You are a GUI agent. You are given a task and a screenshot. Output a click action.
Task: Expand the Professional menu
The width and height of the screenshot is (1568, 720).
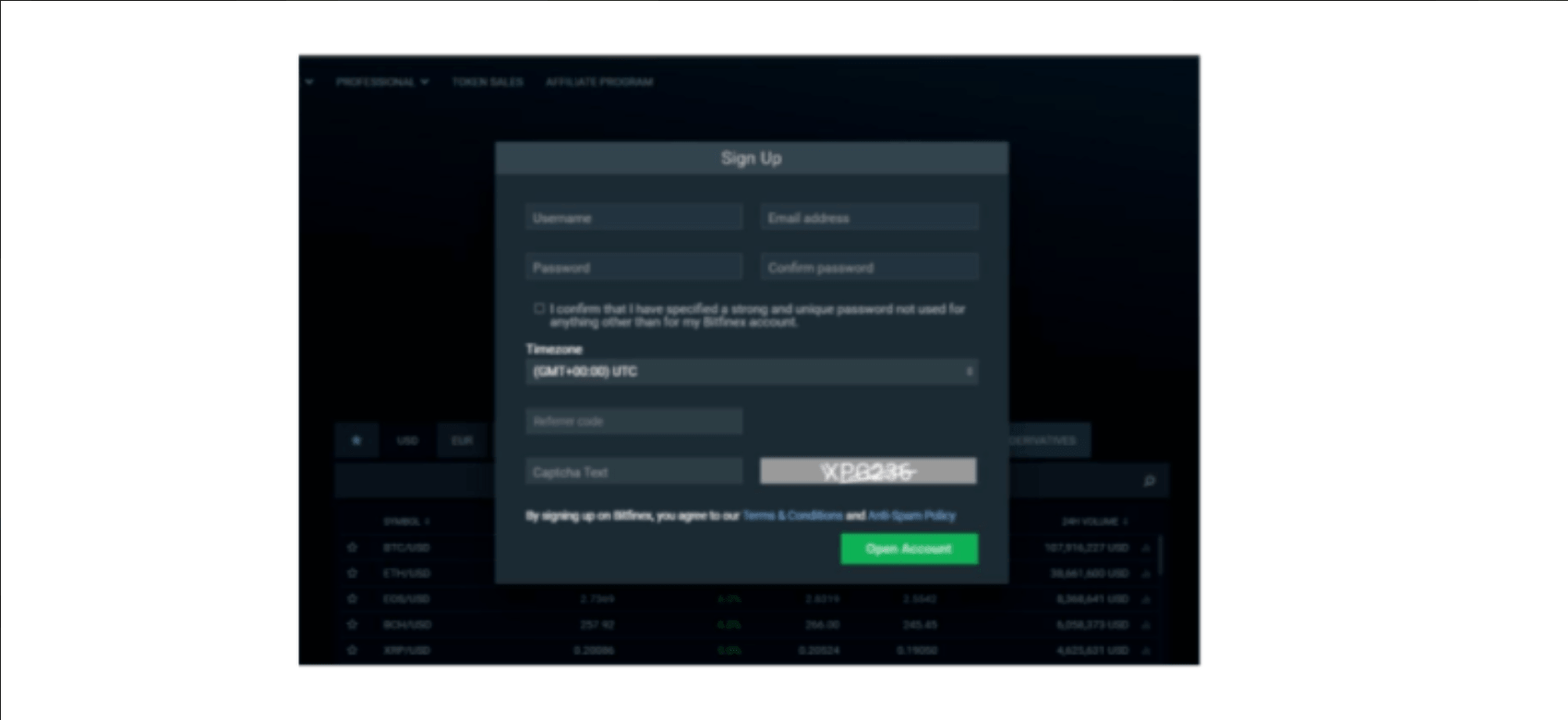click(x=381, y=82)
